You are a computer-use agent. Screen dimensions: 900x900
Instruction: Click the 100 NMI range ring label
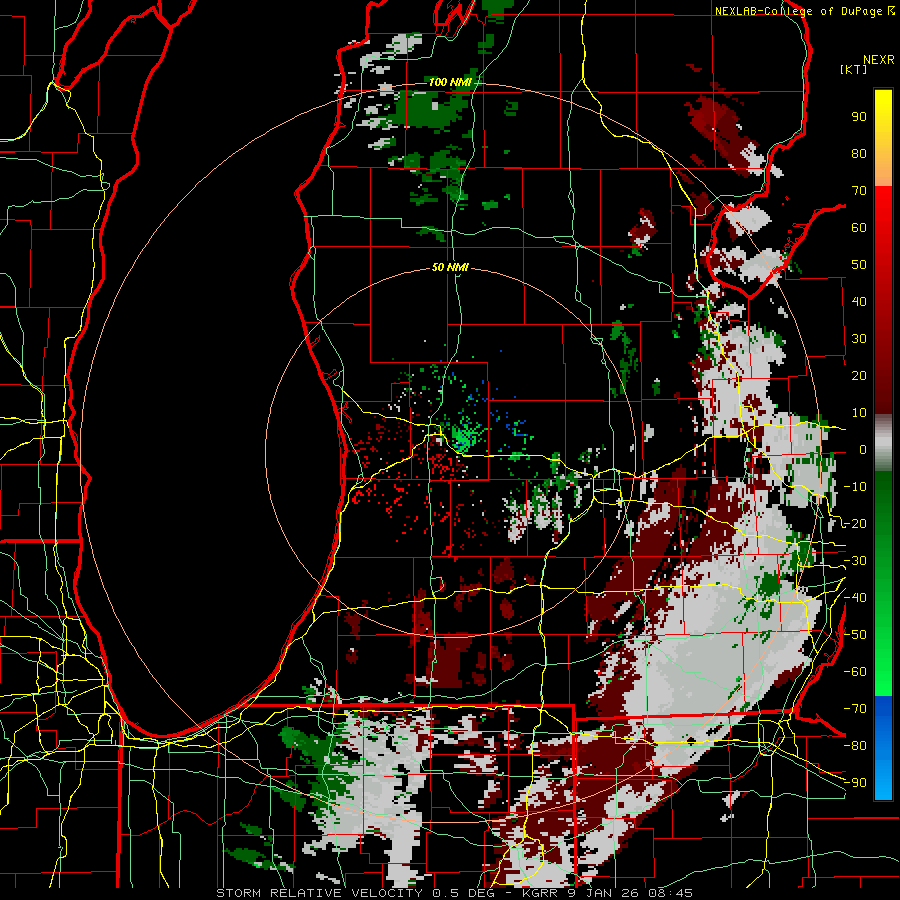point(450,82)
